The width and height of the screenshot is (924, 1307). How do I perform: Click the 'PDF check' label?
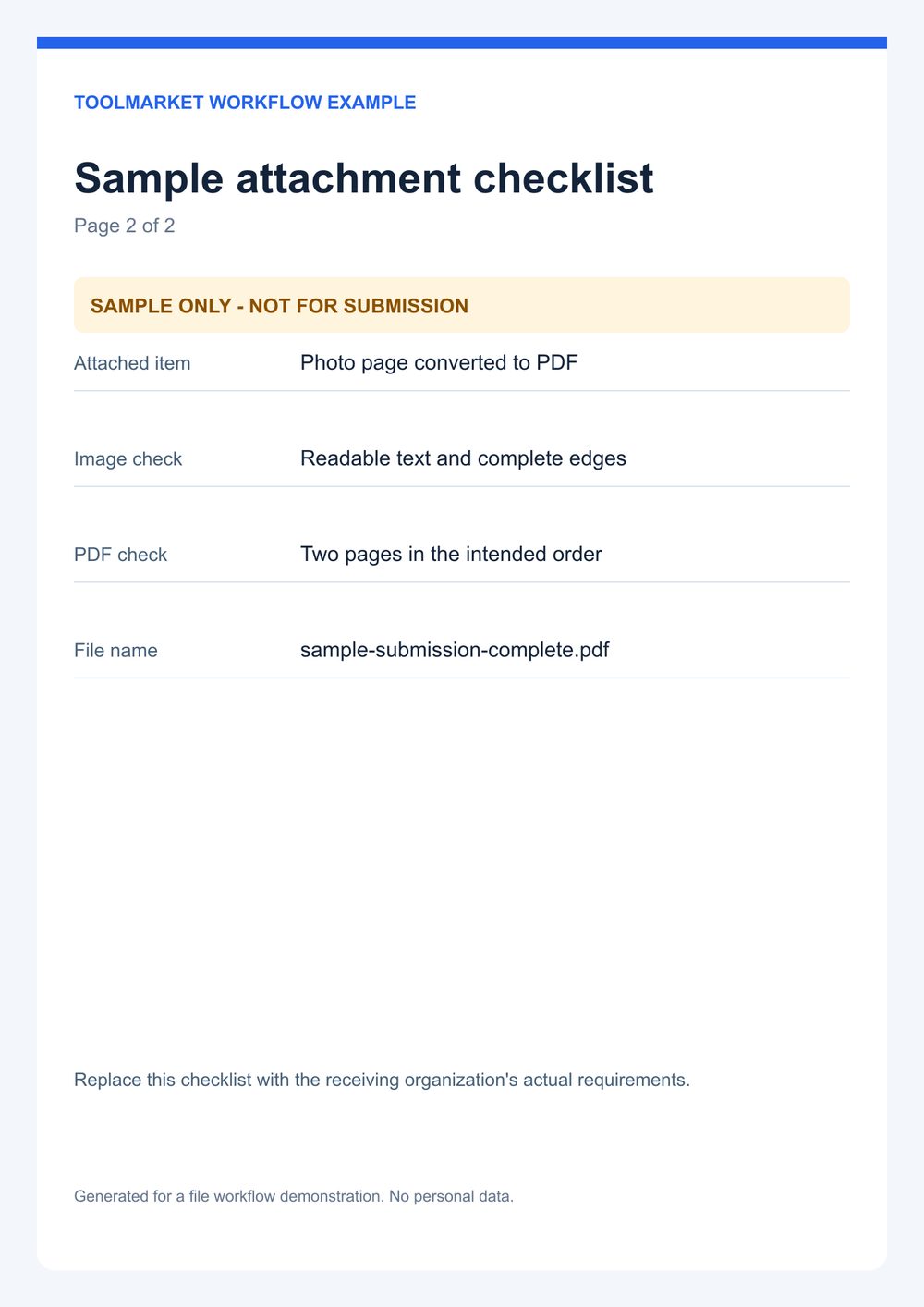tap(121, 555)
